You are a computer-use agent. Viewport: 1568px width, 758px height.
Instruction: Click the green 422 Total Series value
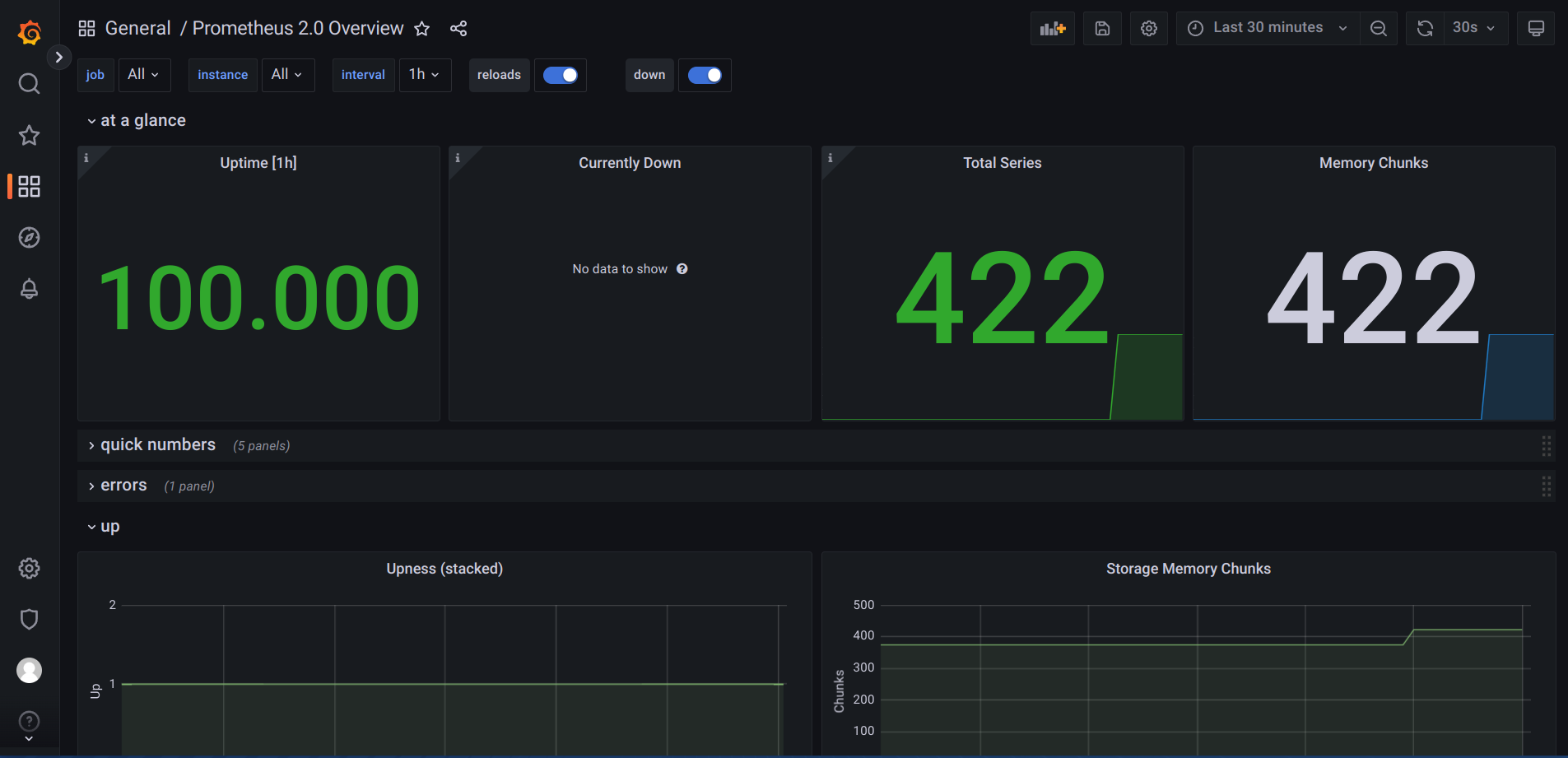click(x=1003, y=298)
